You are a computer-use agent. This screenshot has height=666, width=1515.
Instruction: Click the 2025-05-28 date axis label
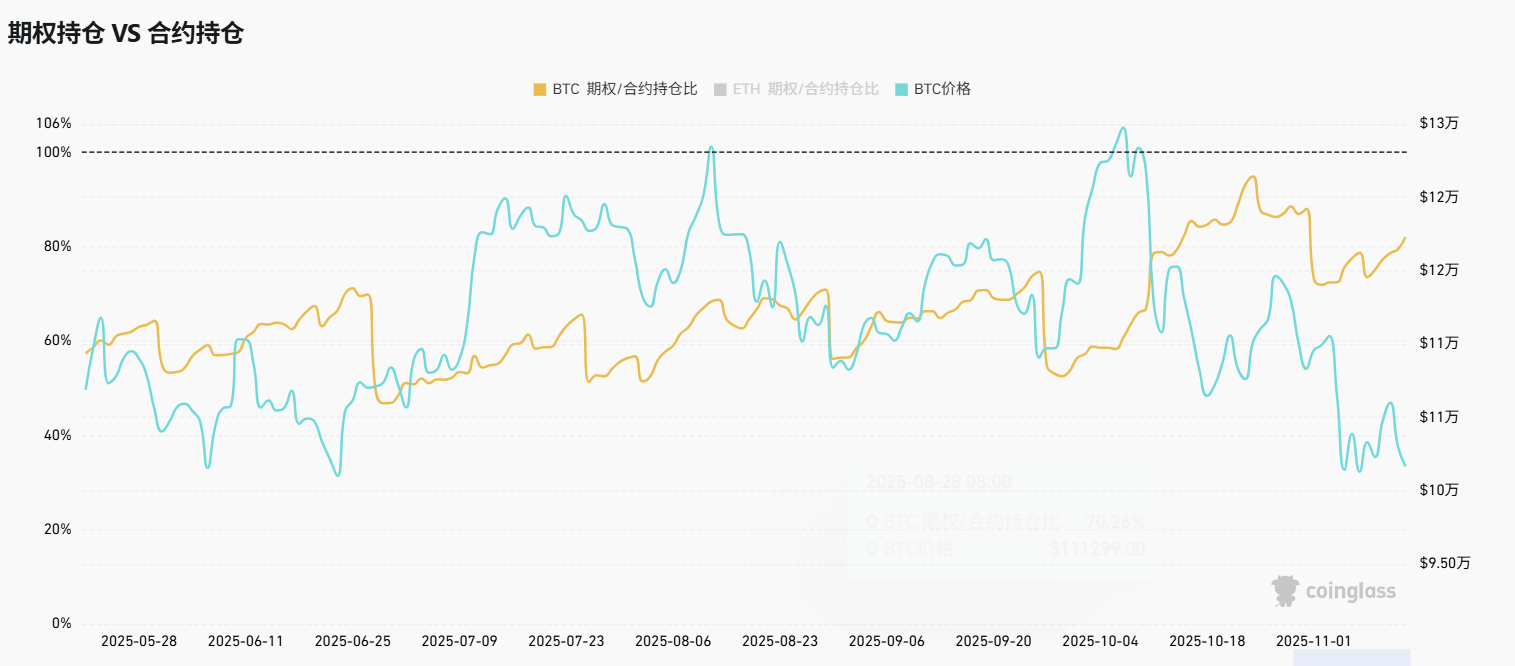click(139, 641)
